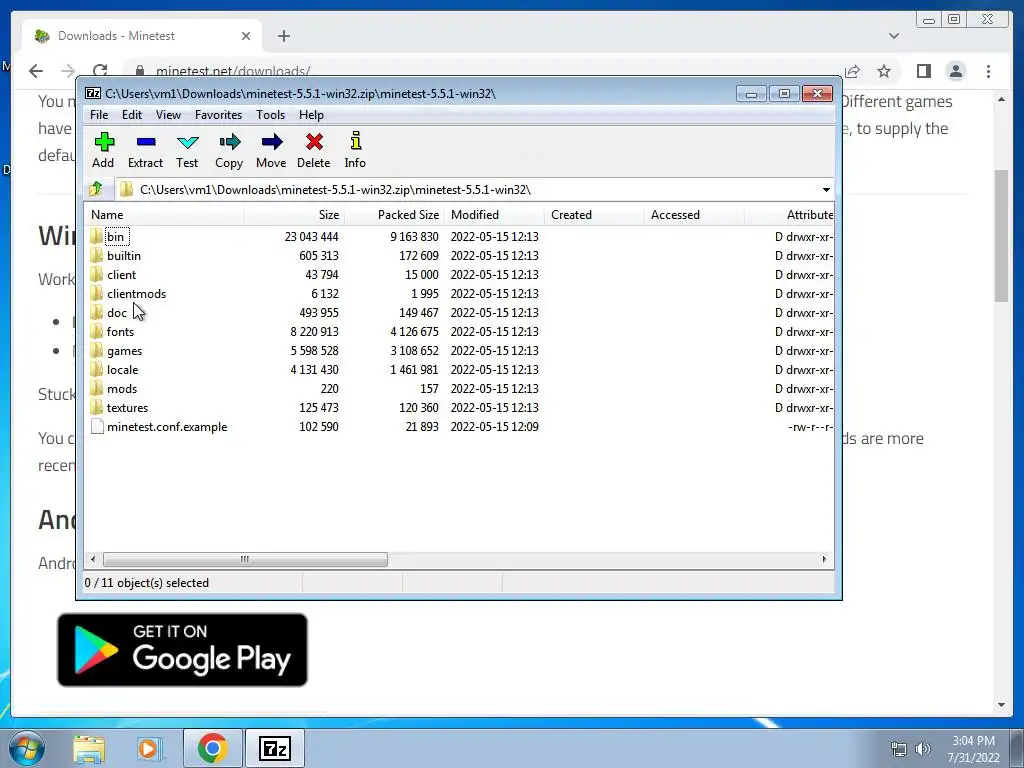This screenshot has width=1024, height=768.
Task: Go up one folder level with arrow icon
Action: pos(96,189)
